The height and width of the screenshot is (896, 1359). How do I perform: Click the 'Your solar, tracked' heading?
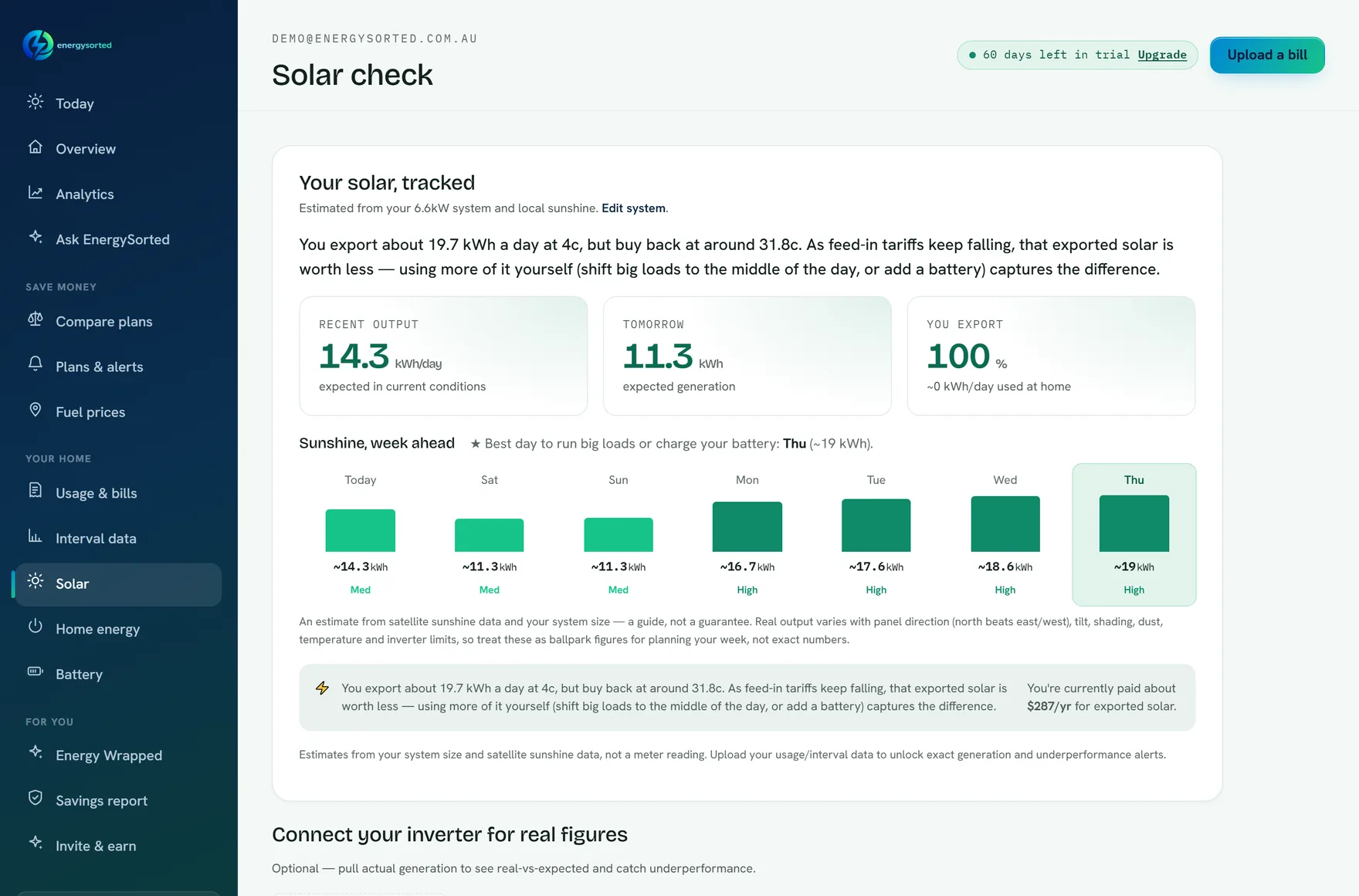click(387, 183)
